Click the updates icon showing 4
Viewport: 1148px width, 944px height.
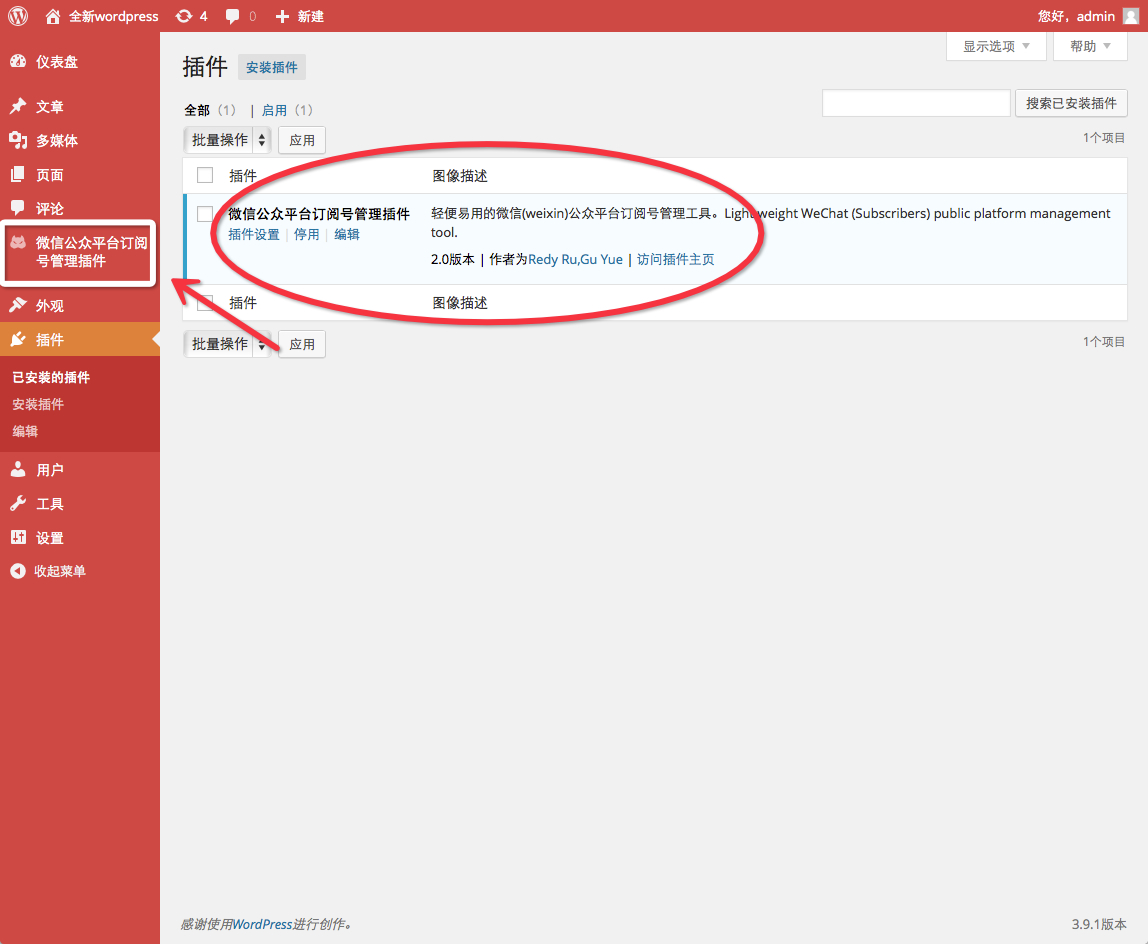point(184,16)
